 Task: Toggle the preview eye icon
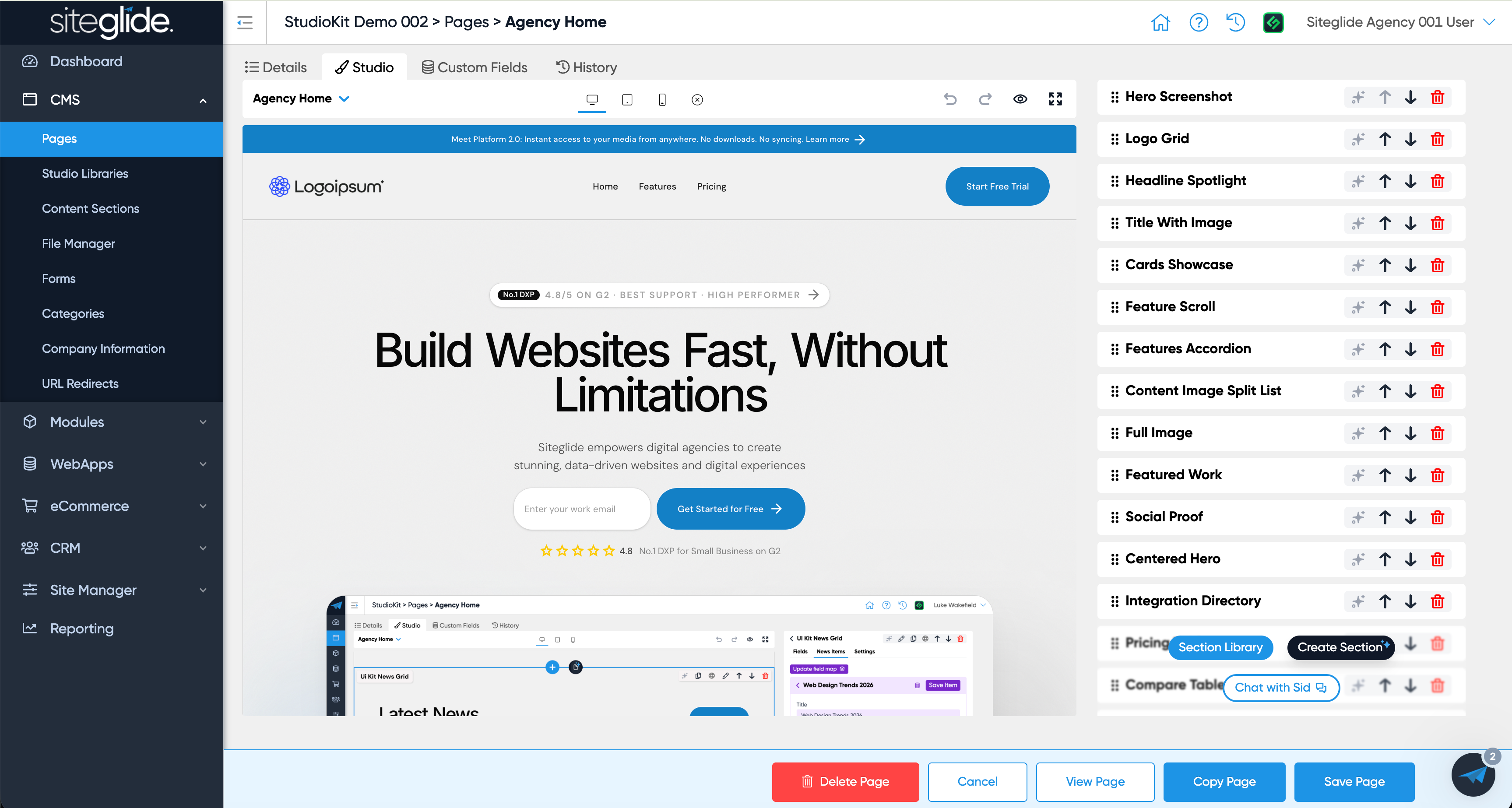(x=1020, y=99)
